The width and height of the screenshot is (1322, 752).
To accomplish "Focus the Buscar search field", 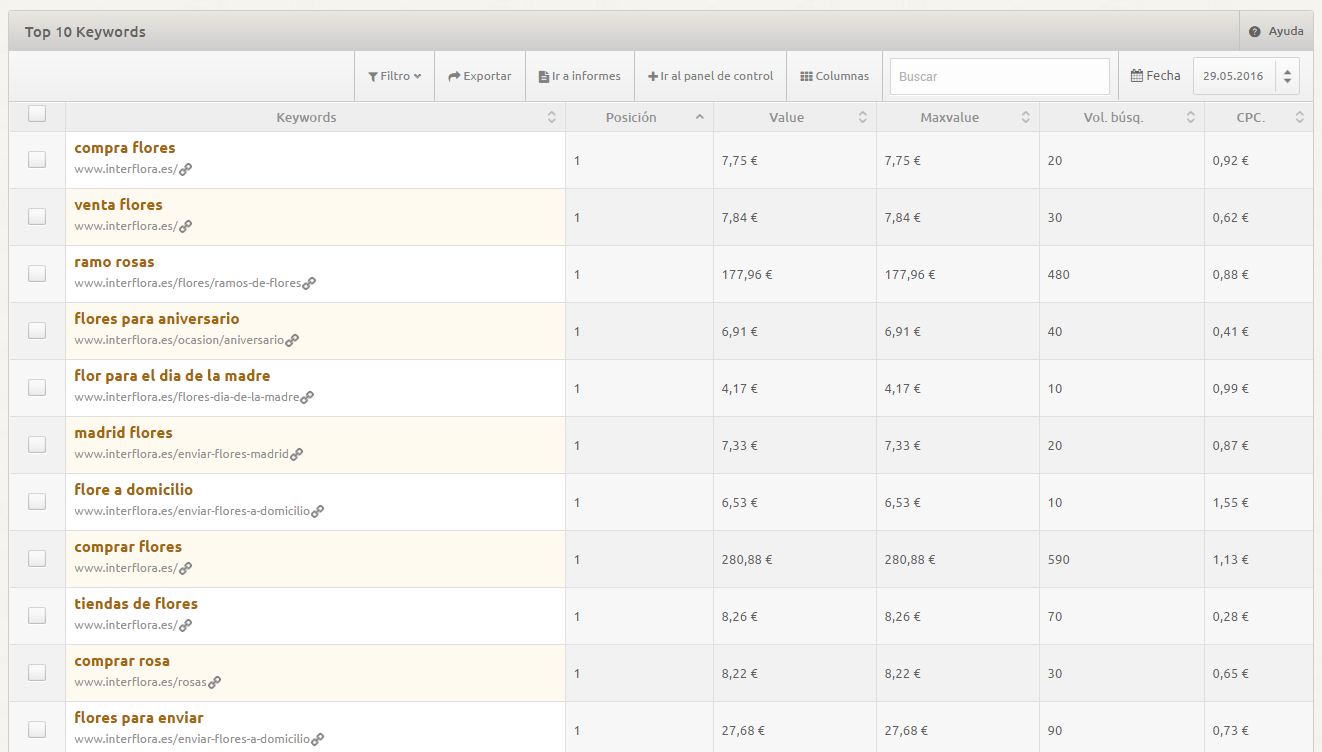I will click(x=1000, y=76).
